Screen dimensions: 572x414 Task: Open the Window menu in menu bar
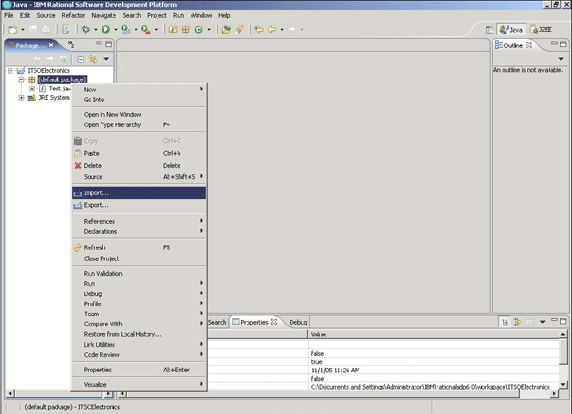click(201, 15)
